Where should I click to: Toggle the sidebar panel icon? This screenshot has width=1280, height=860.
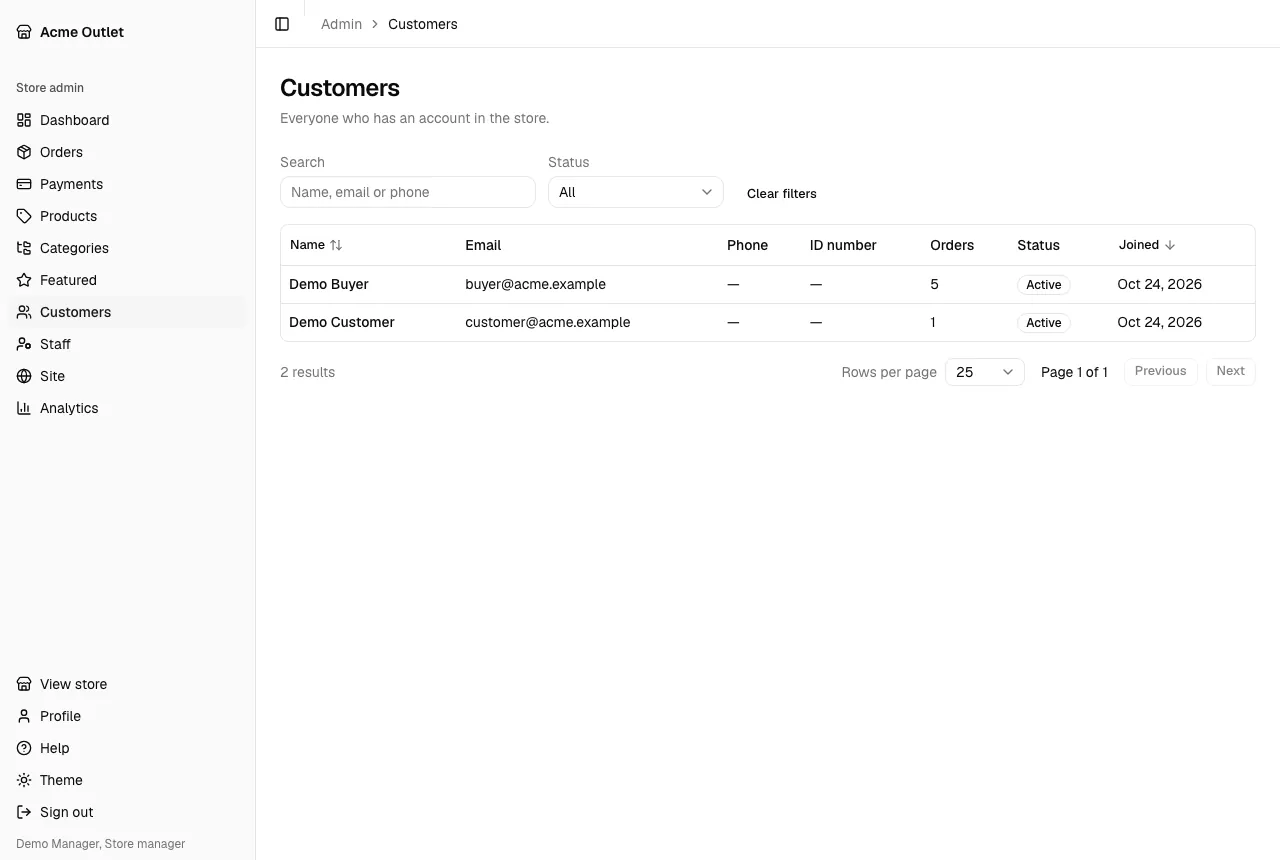click(x=282, y=24)
